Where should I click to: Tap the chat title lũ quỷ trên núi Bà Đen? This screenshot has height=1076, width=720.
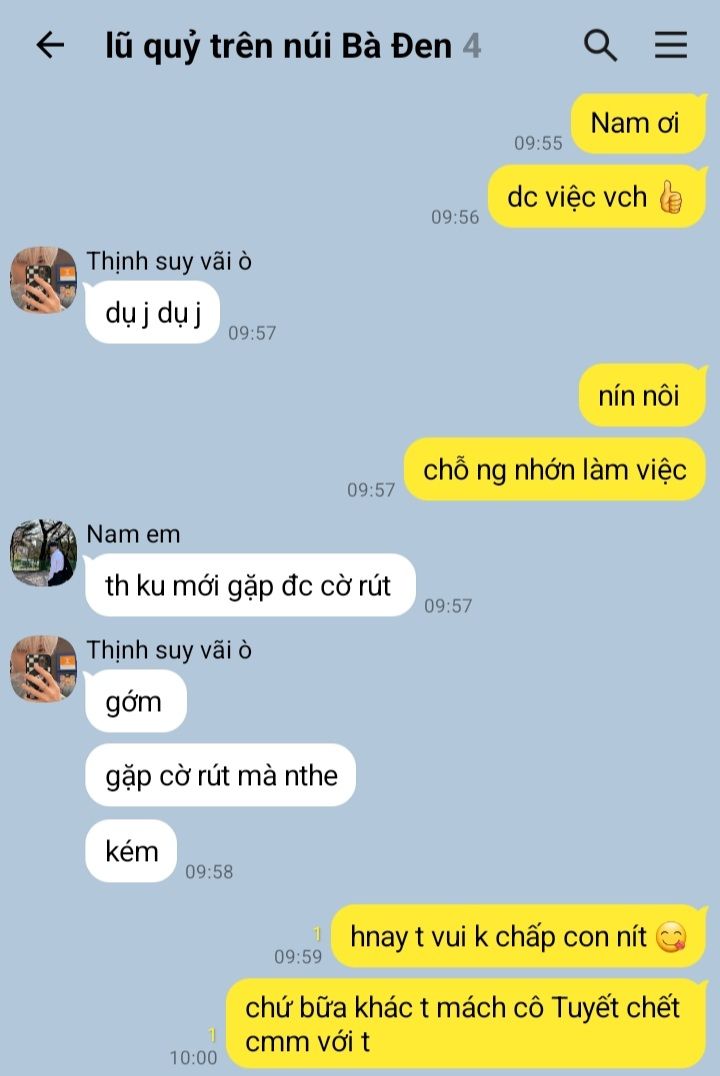[x=278, y=47]
